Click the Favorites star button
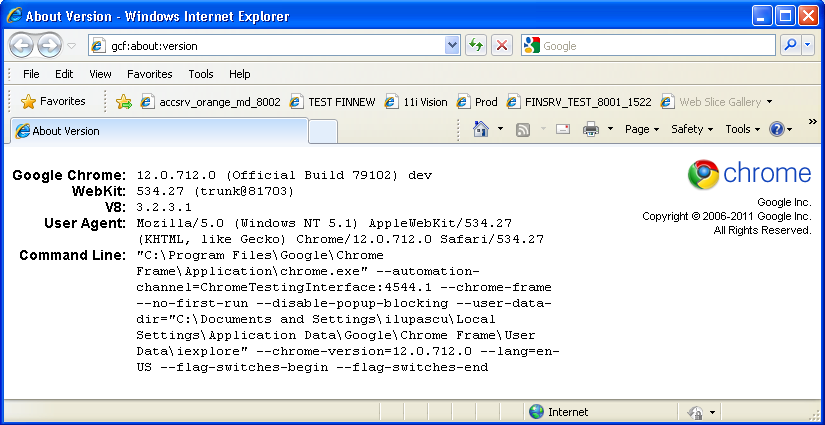The width and height of the screenshot is (825, 425). 54,101
